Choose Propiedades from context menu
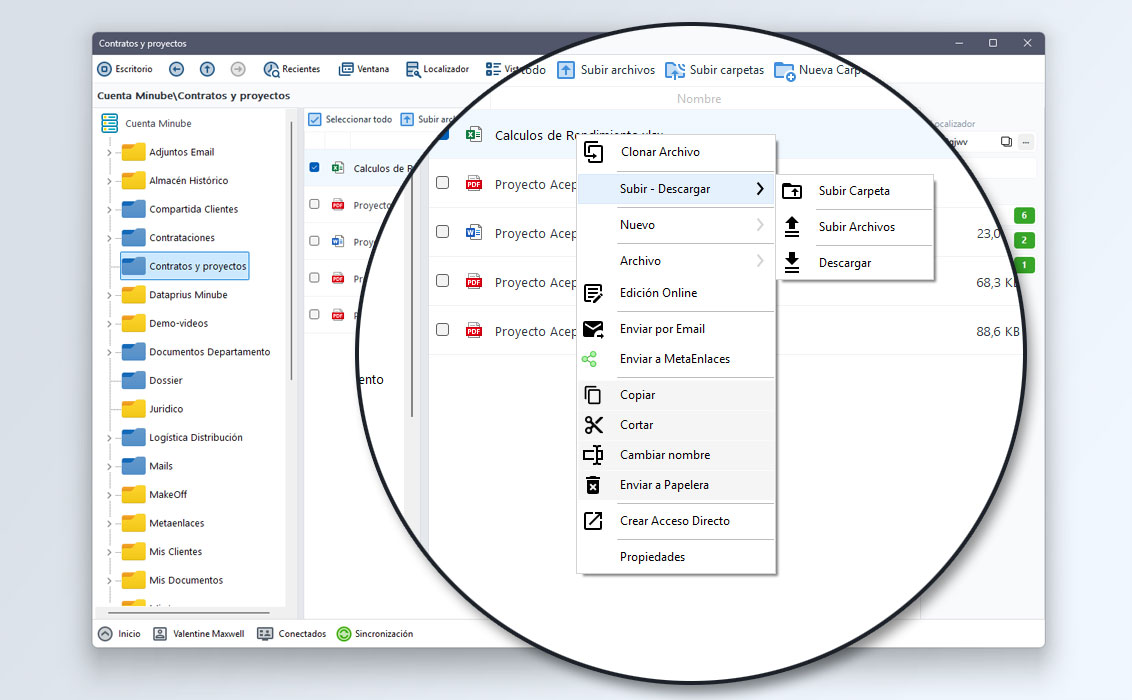This screenshot has height=700, width=1132. coord(676,557)
